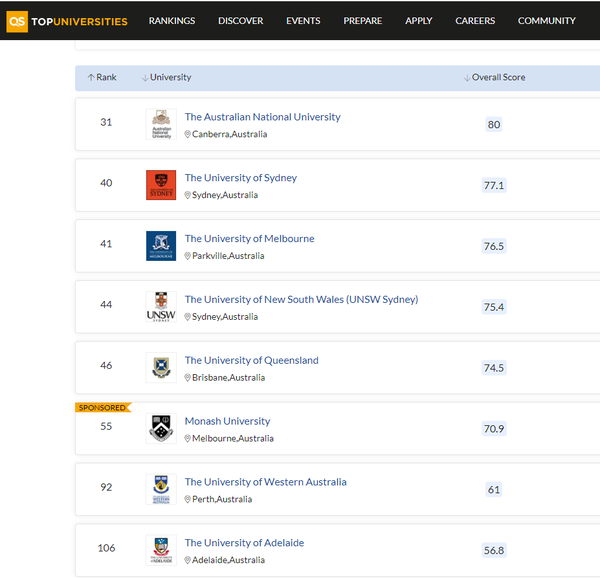Click the Parkville, Australia location text
The height and width of the screenshot is (578, 600).
tap(228, 256)
